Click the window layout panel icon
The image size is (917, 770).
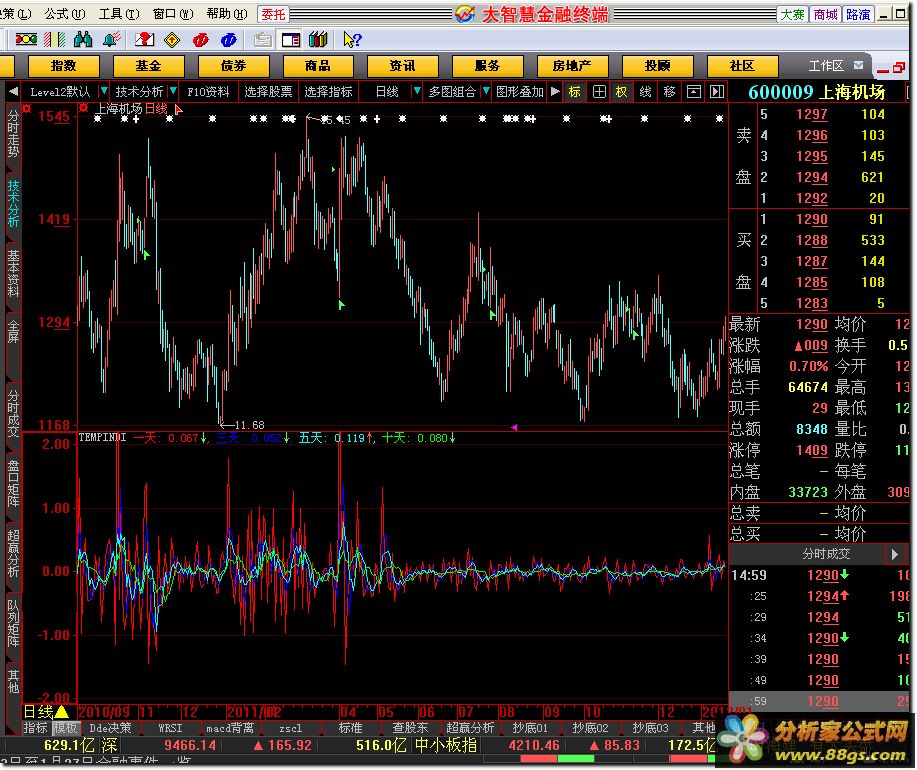(291, 39)
